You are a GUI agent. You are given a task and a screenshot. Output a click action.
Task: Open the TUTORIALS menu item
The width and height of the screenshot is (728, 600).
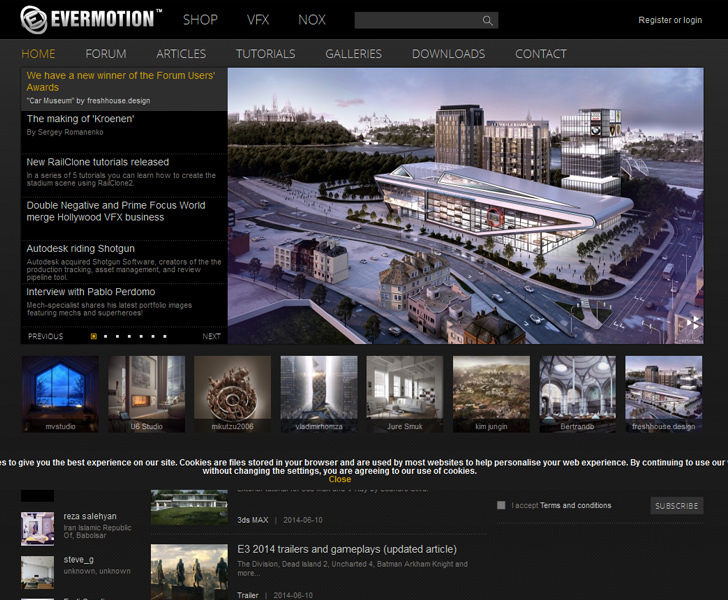pyautogui.click(x=266, y=54)
